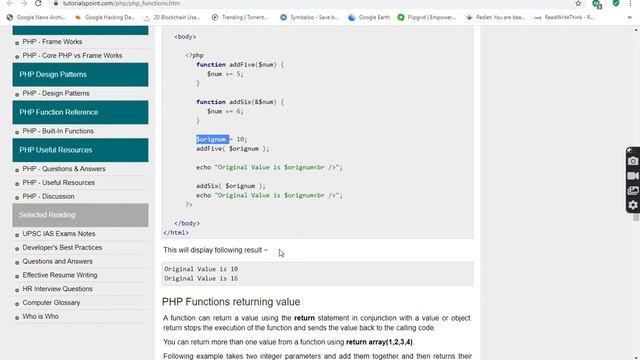
Task: Open PHP - Frame Works in the sidebar
Action: coord(52,42)
